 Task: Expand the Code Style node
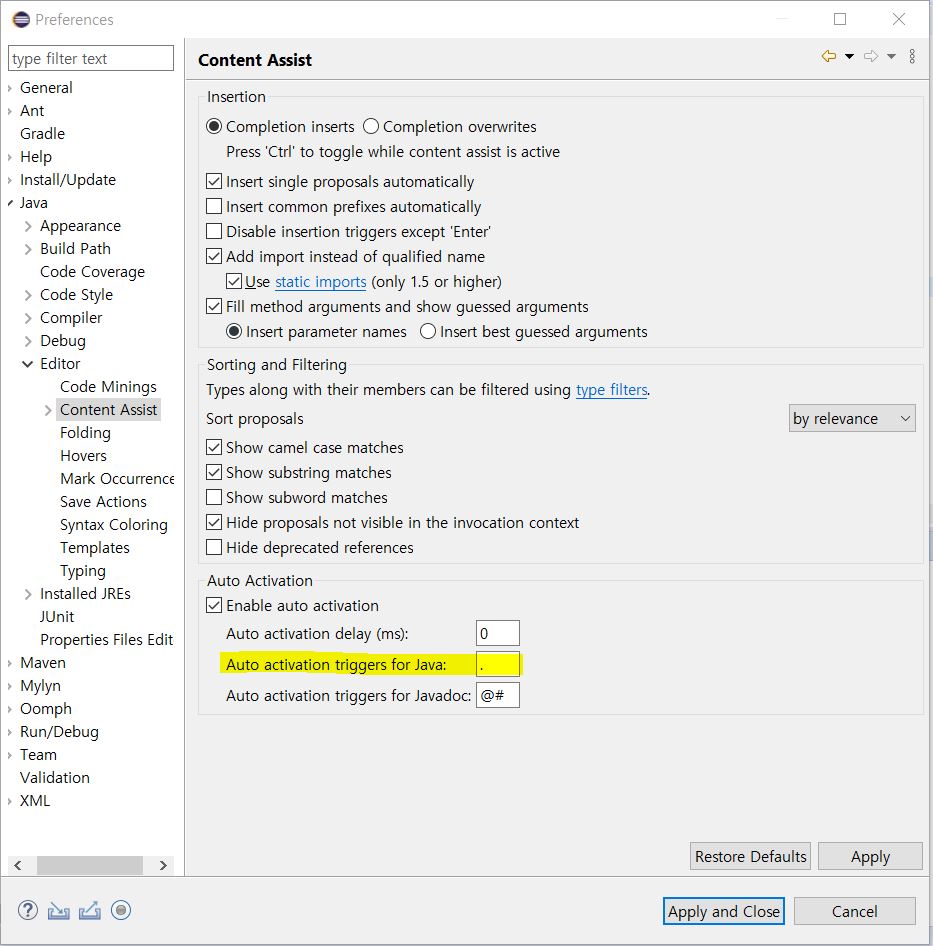28,295
